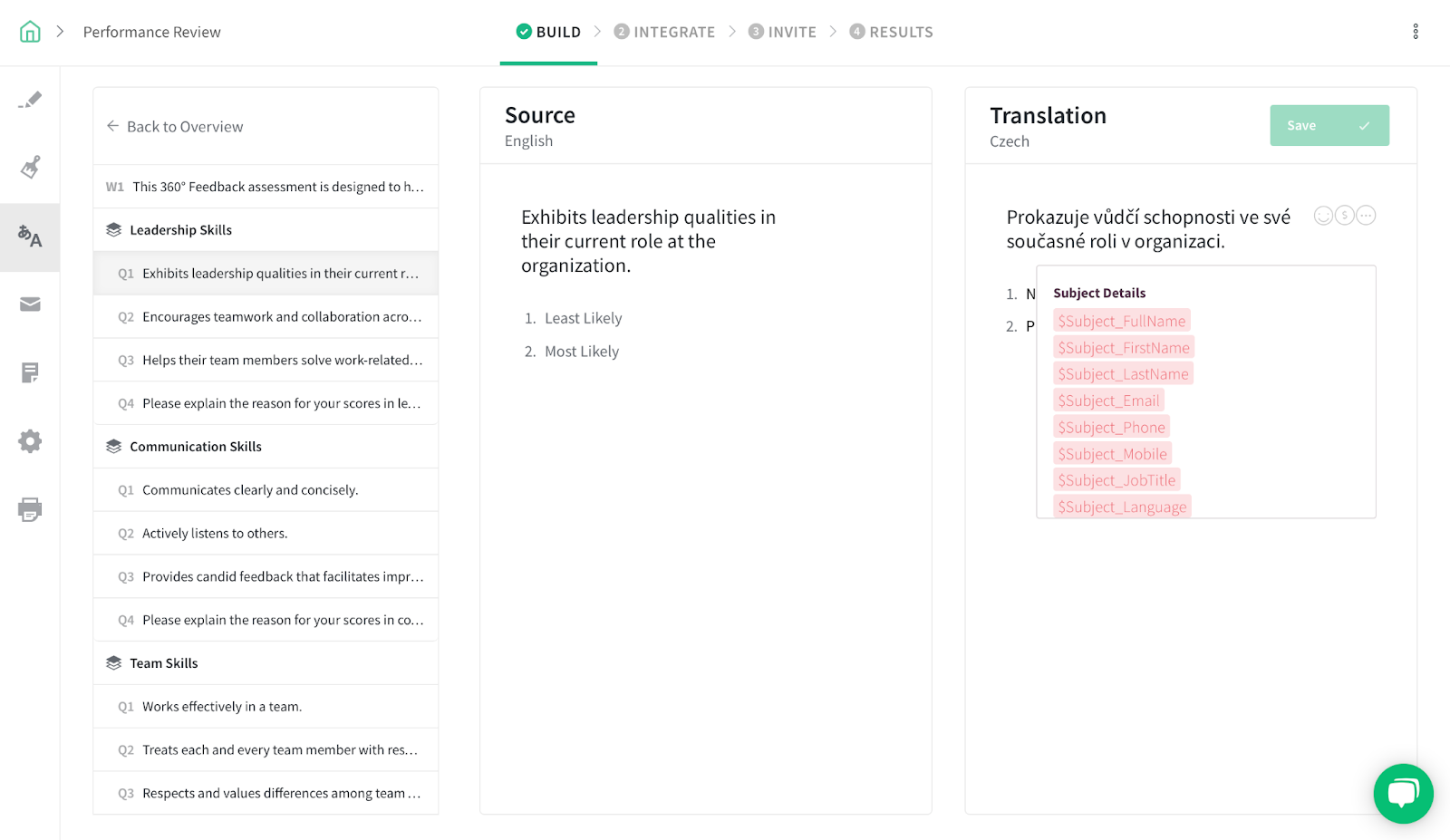Select question 'Actively listens to others.'
The image size is (1450, 840).
pyautogui.click(x=215, y=534)
